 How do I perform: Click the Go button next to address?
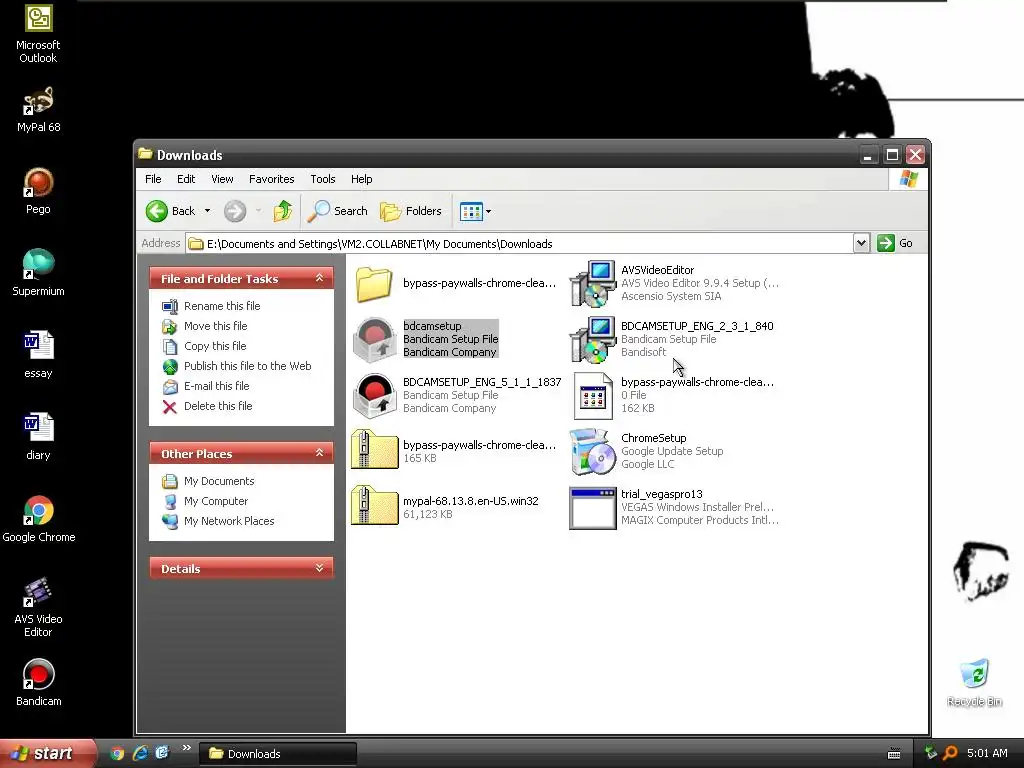pos(895,243)
